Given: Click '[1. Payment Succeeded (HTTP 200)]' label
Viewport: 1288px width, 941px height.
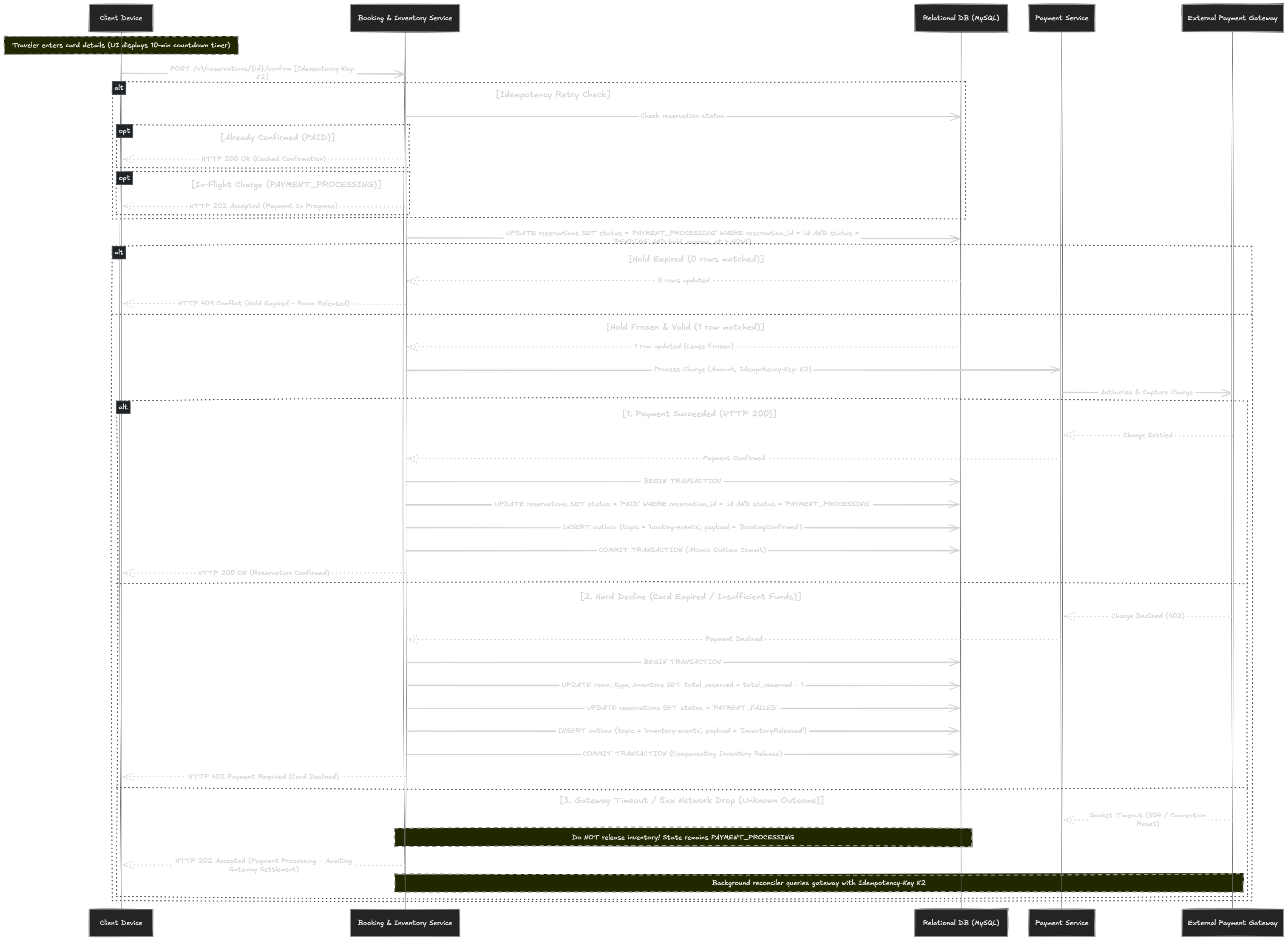Looking at the screenshot, I should 699,414.
